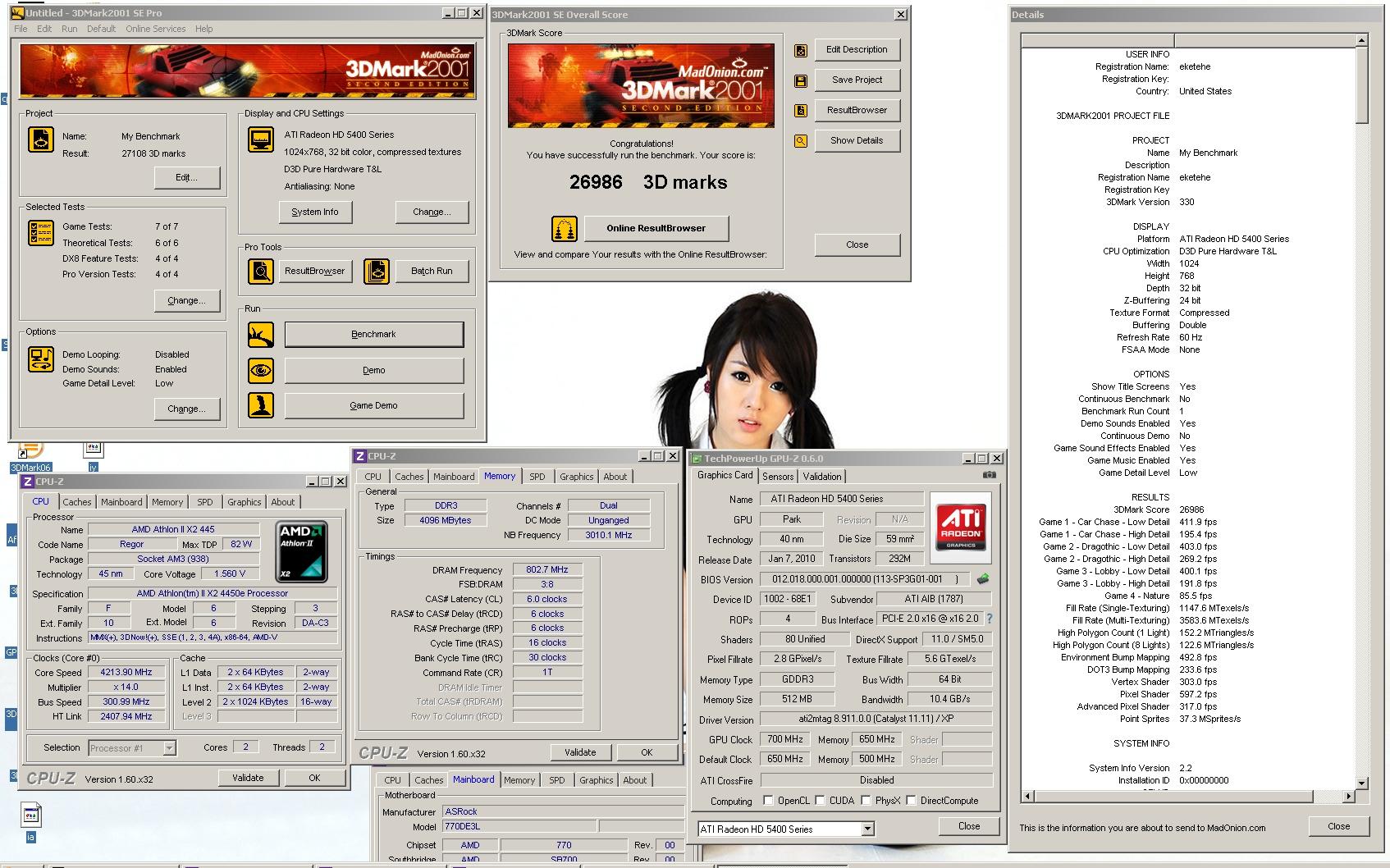Click the Options loop icon
The image size is (1390, 868).
(x=41, y=359)
